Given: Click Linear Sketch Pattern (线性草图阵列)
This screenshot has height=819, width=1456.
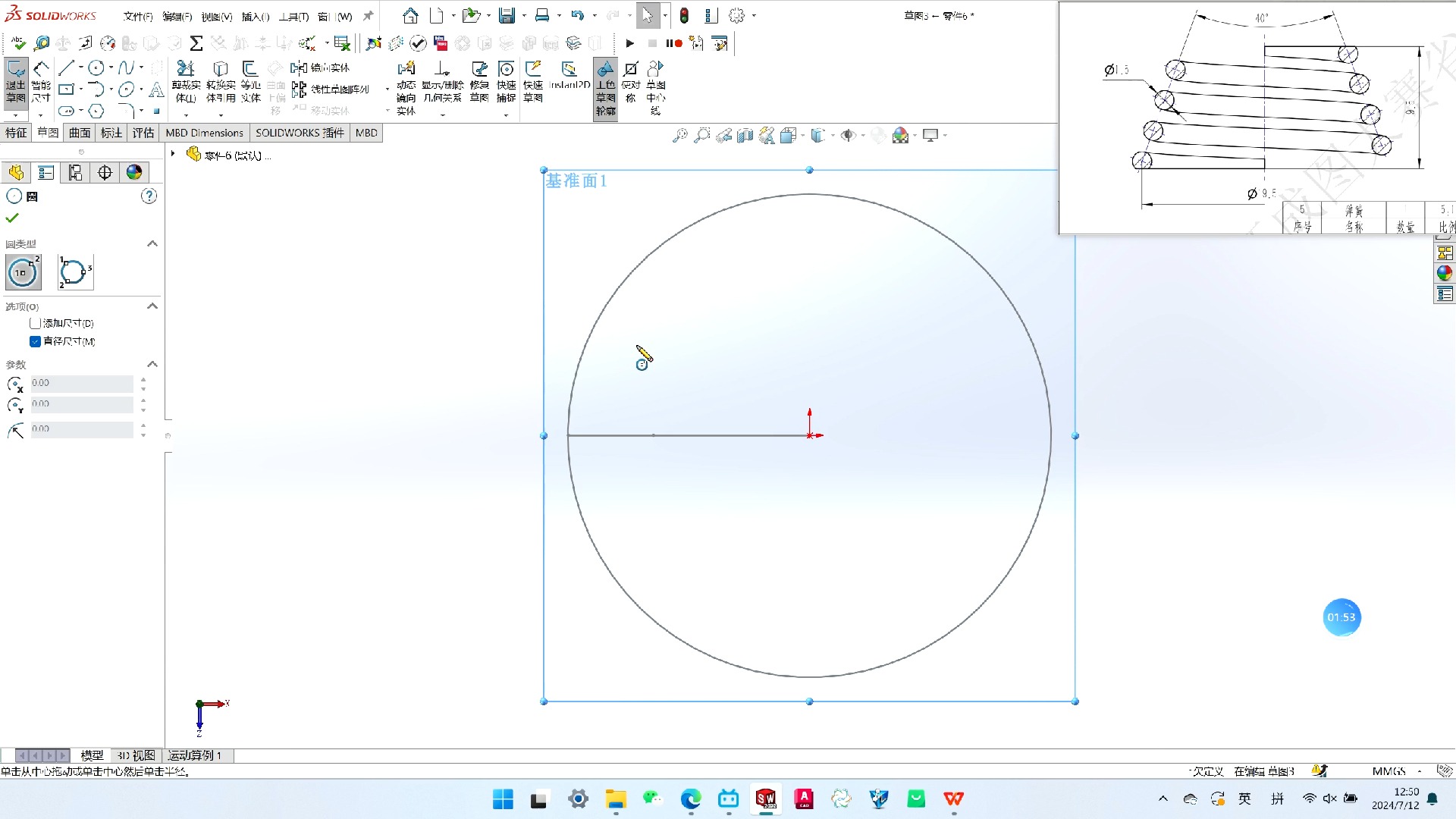Looking at the screenshot, I should coord(331,89).
